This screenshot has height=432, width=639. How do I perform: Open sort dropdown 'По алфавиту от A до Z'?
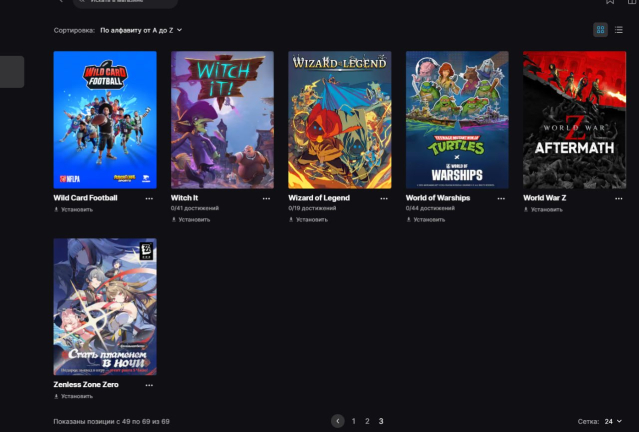point(141,30)
